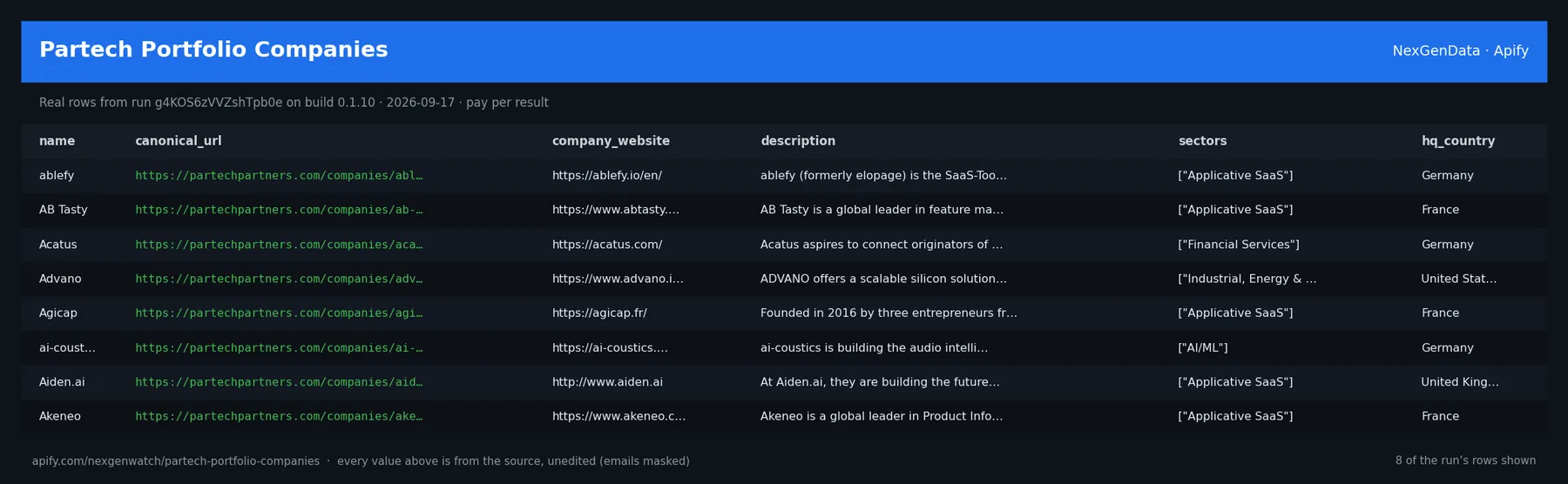Open the Aiden.ai canonical URL link
Viewport: 1568px width, 484px height.
click(x=279, y=382)
